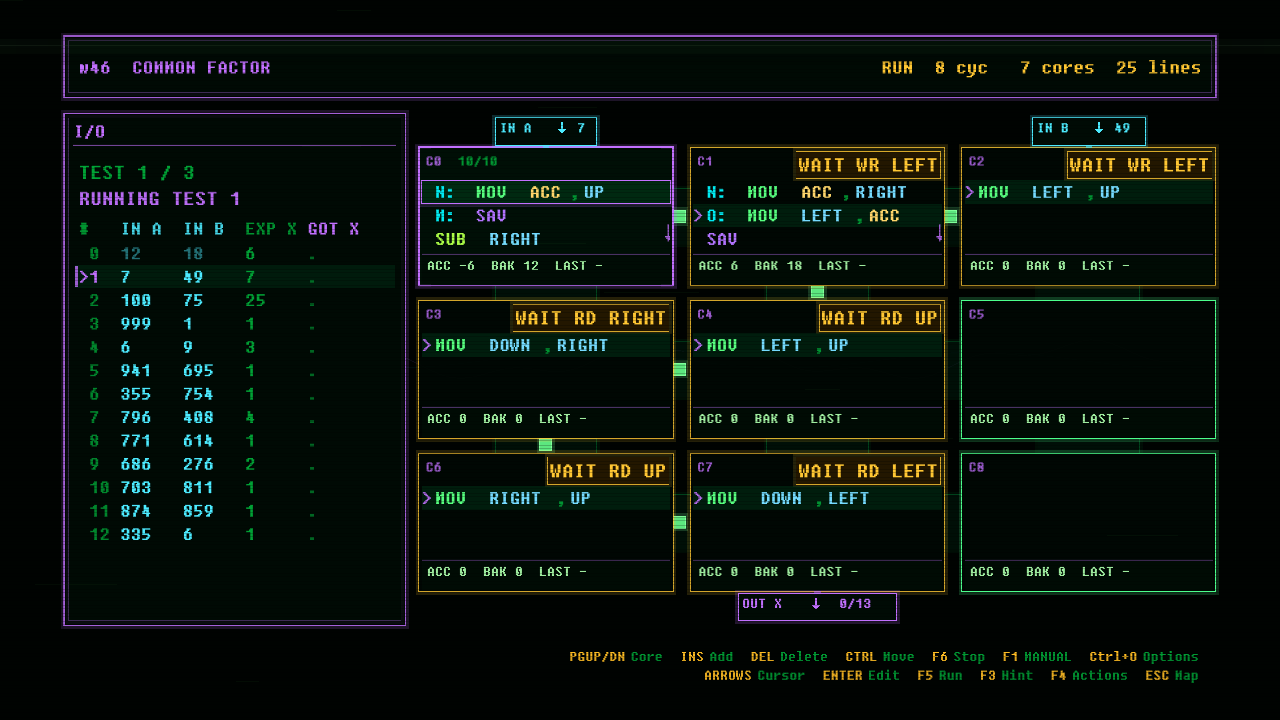Select I/O row 7 with inputs 796 and 408
The width and height of the screenshot is (1280, 720).
click(236, 418)
